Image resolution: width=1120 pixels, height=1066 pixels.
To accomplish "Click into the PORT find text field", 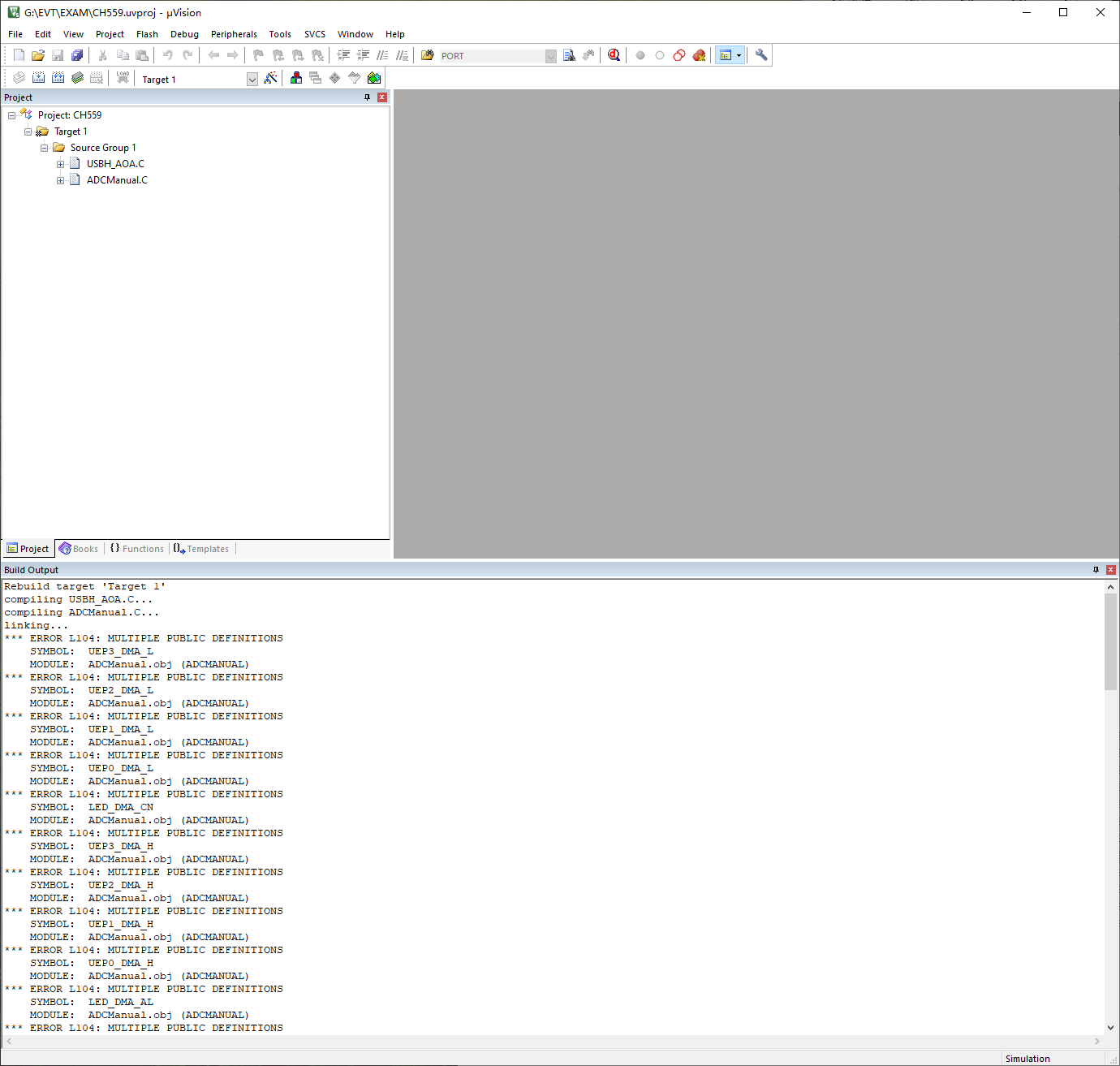I will (x=492, y=56).
